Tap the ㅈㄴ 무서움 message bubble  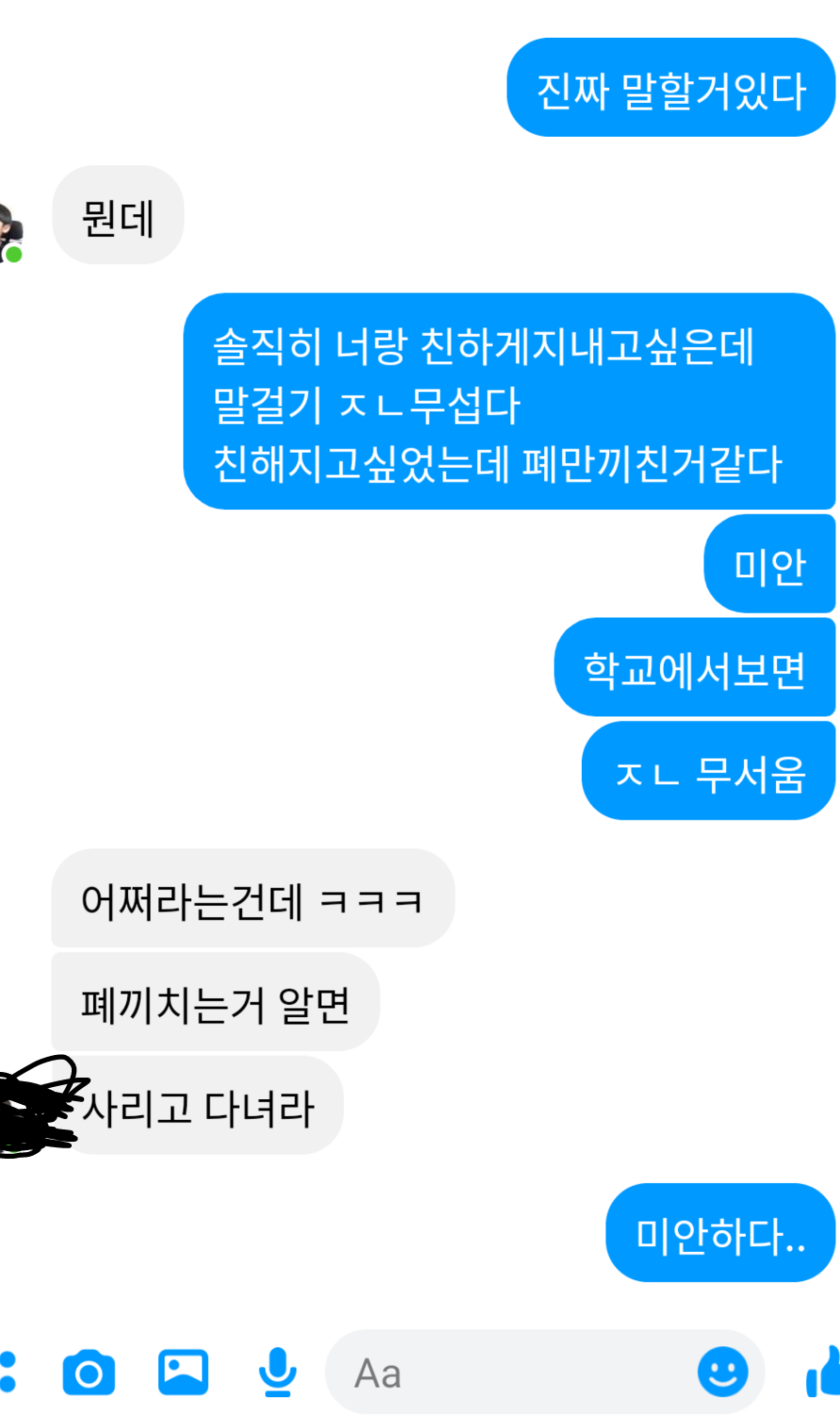click(x=709, y=771)
